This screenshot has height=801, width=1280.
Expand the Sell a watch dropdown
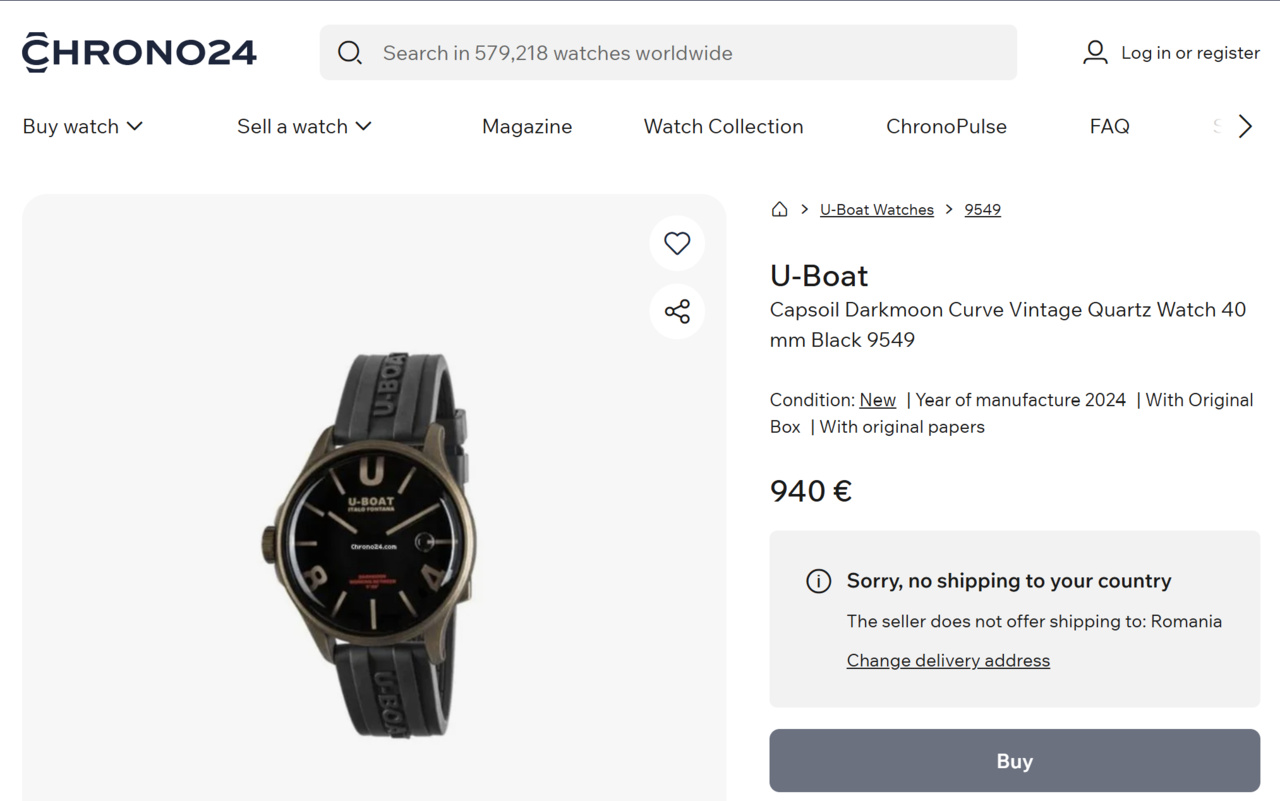coord(304,126)
